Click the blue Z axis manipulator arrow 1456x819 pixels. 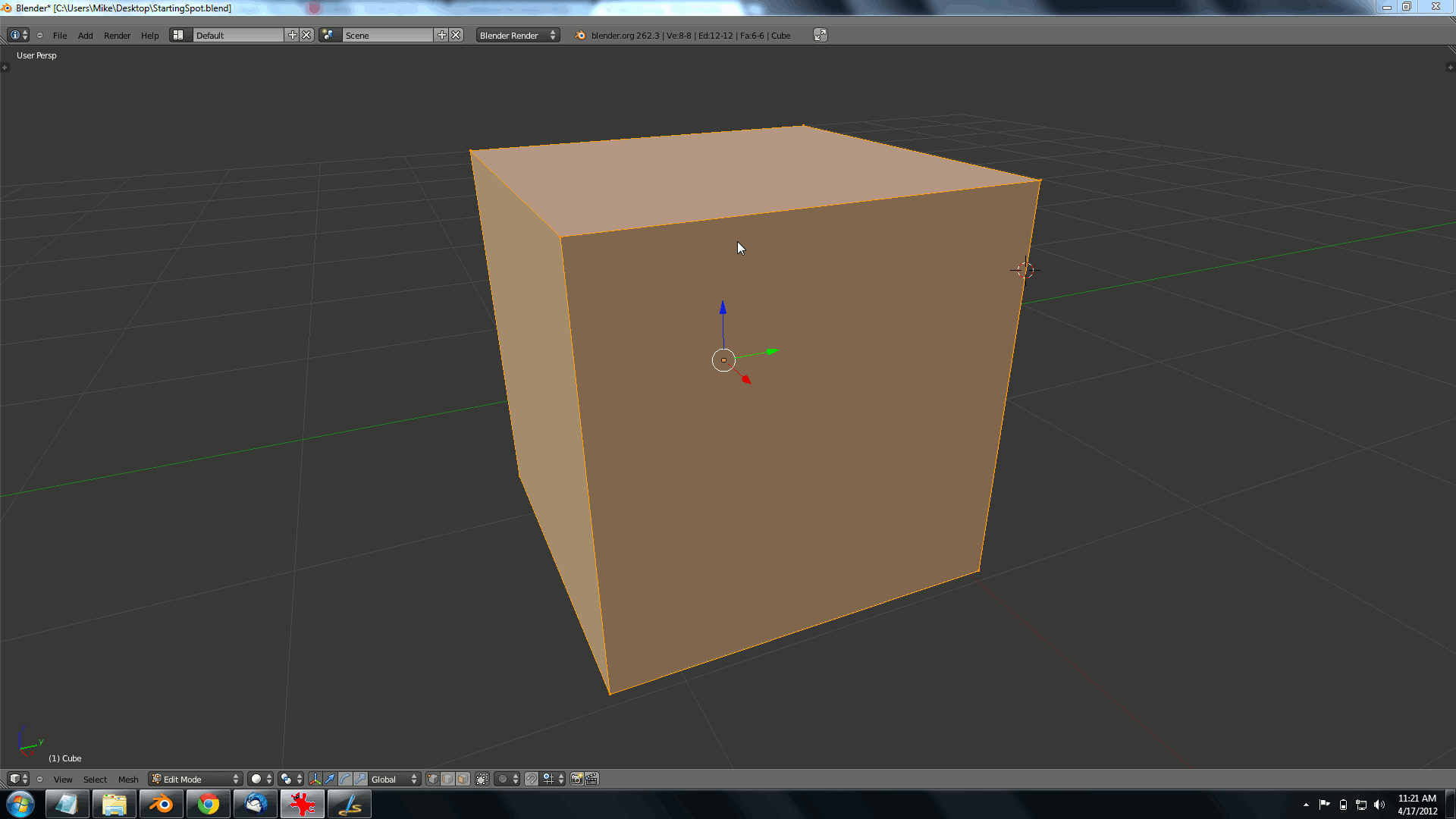(x=723, y=307)
